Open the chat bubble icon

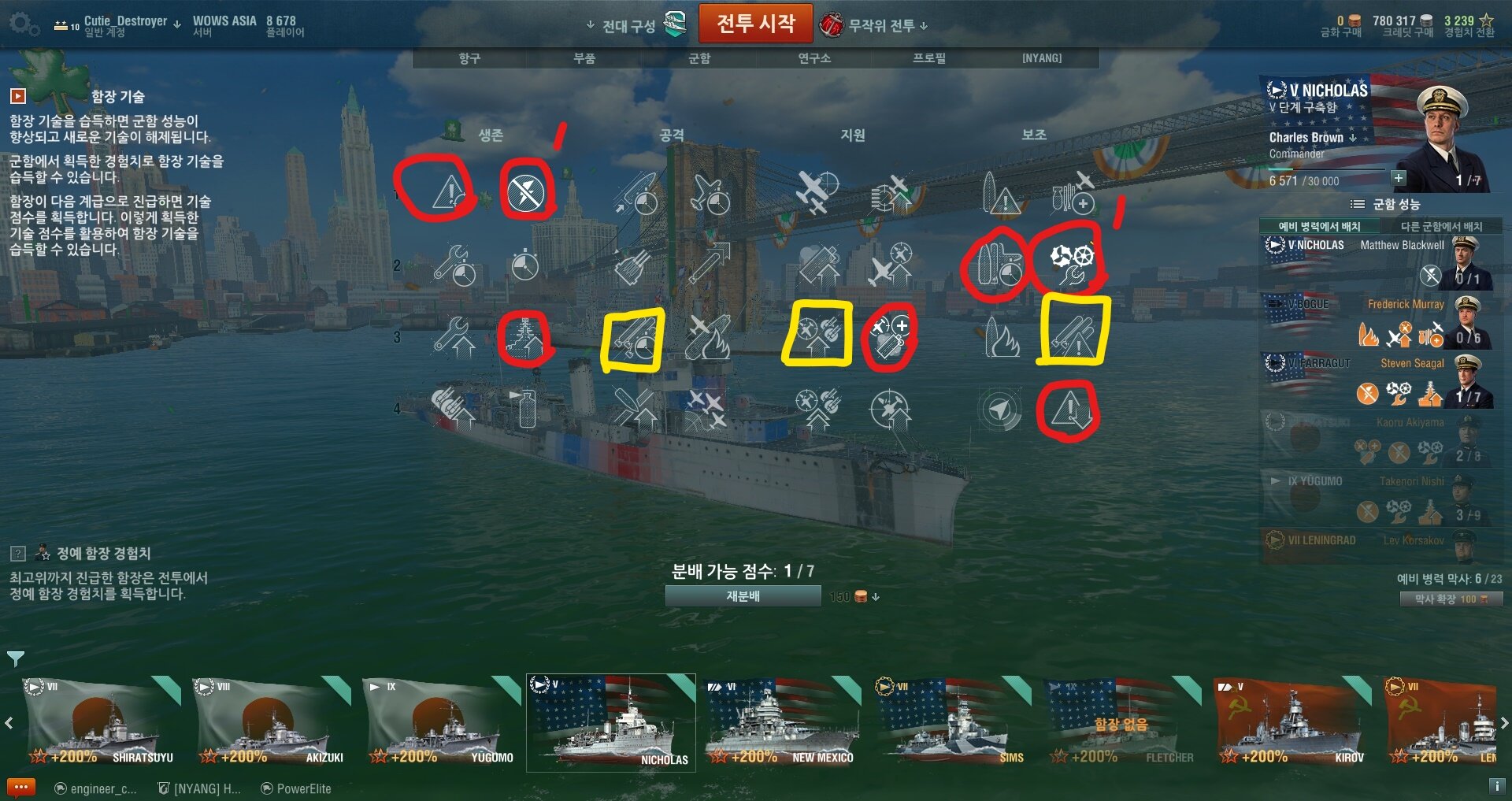point(21,787)
